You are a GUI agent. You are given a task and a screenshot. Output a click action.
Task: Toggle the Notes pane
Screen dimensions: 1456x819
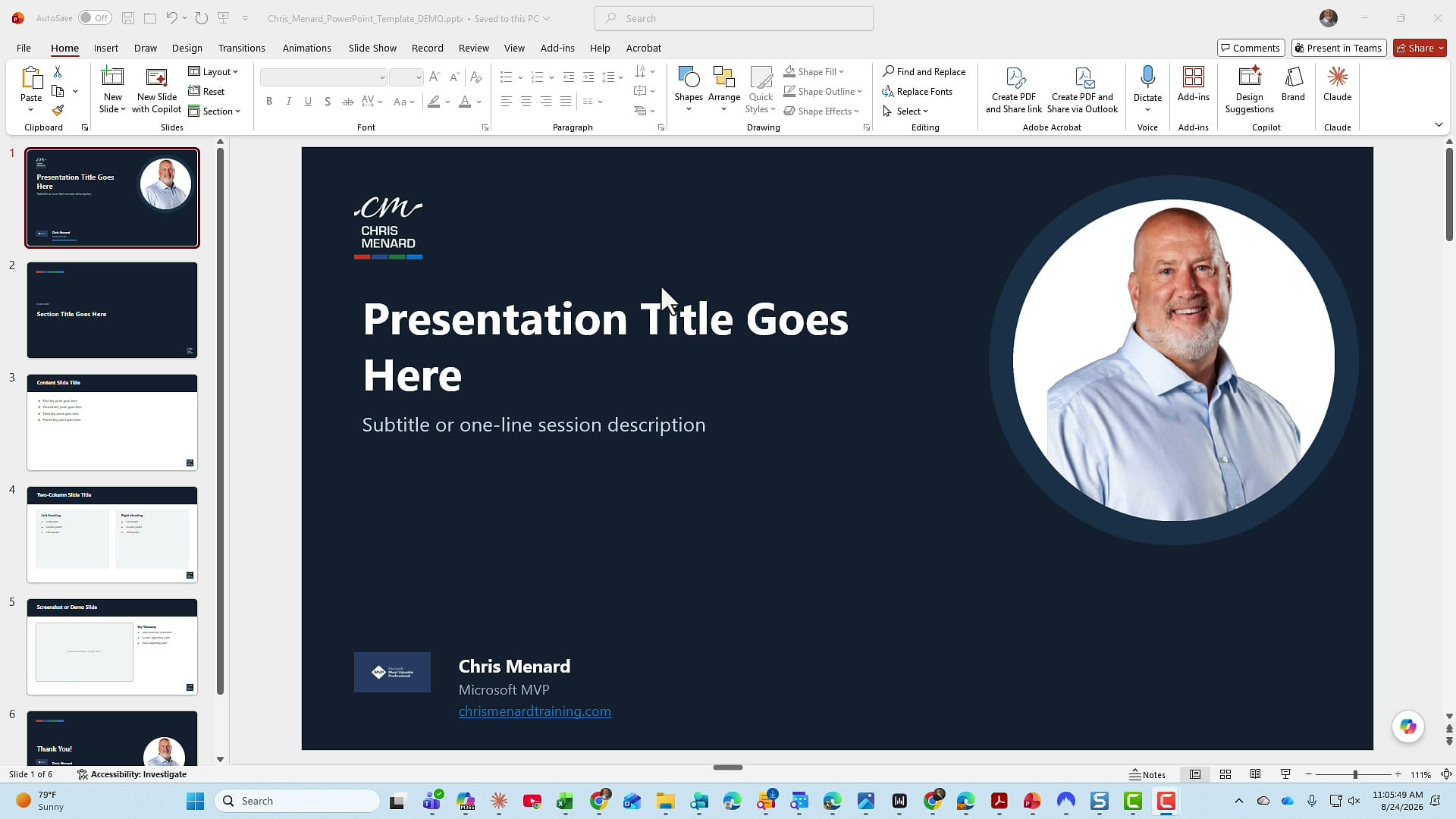coord(1147,774)
